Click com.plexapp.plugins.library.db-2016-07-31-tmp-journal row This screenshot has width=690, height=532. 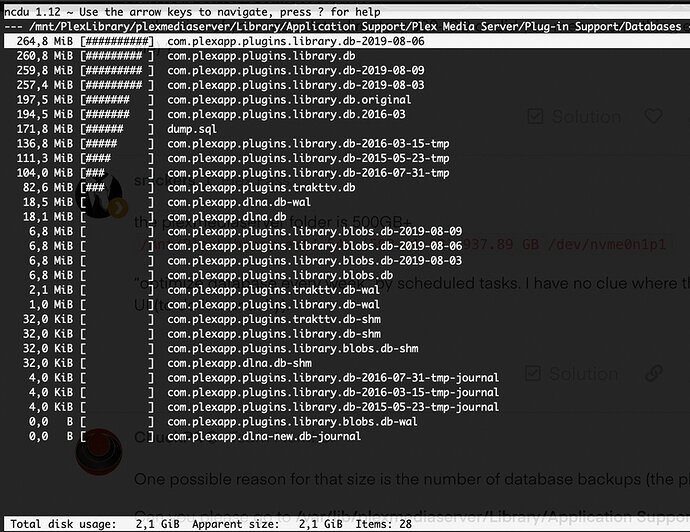pos(333,378)
